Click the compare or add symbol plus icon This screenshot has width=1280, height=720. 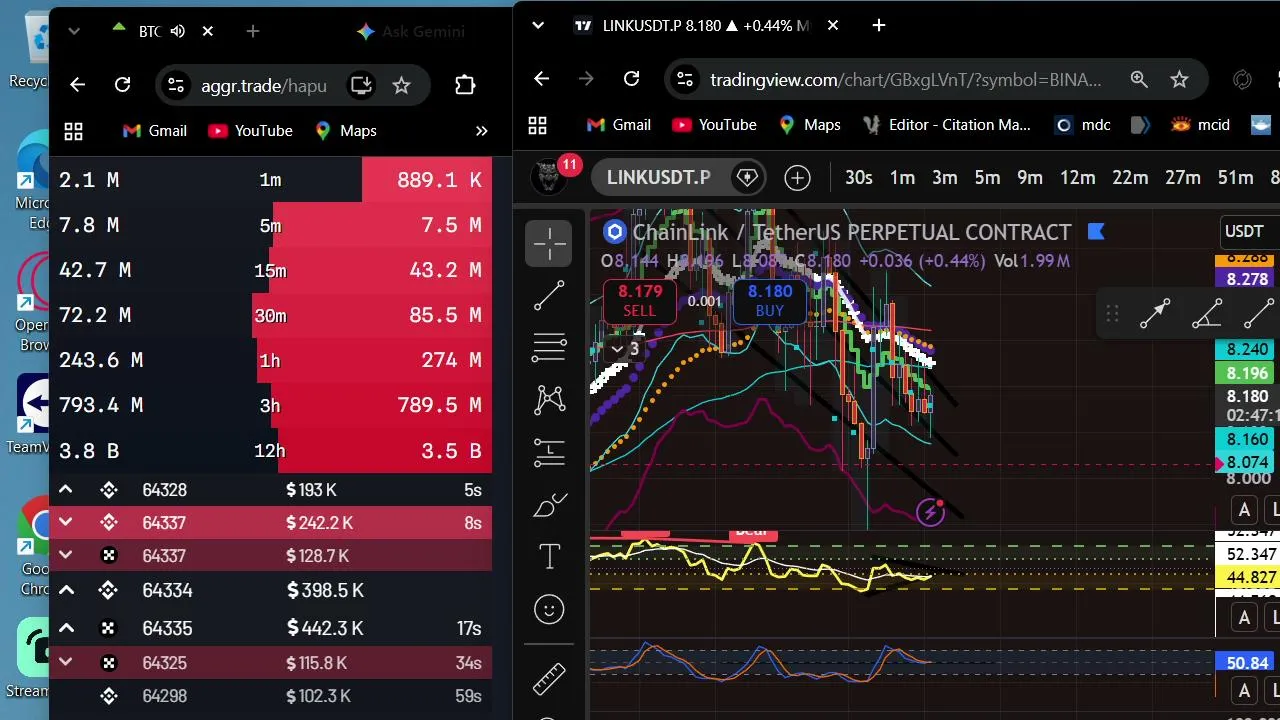[x=797, y=178]
